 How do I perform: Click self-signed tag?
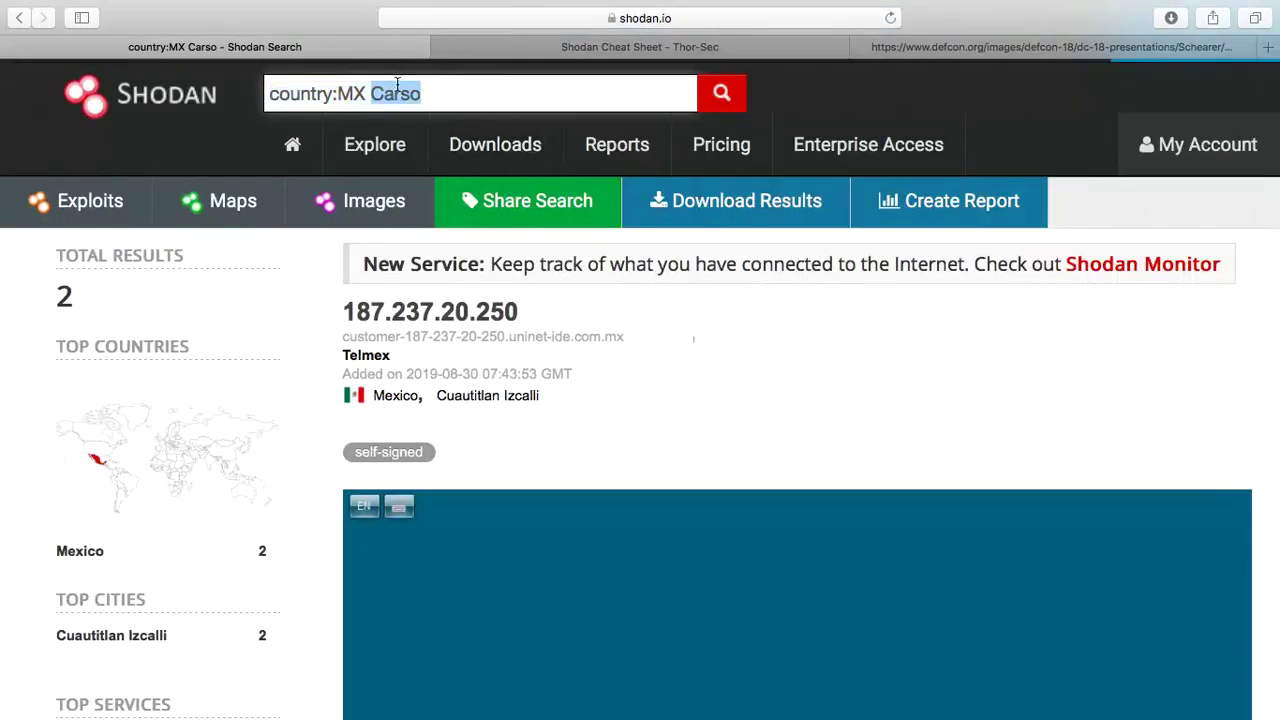coord(388,452)
